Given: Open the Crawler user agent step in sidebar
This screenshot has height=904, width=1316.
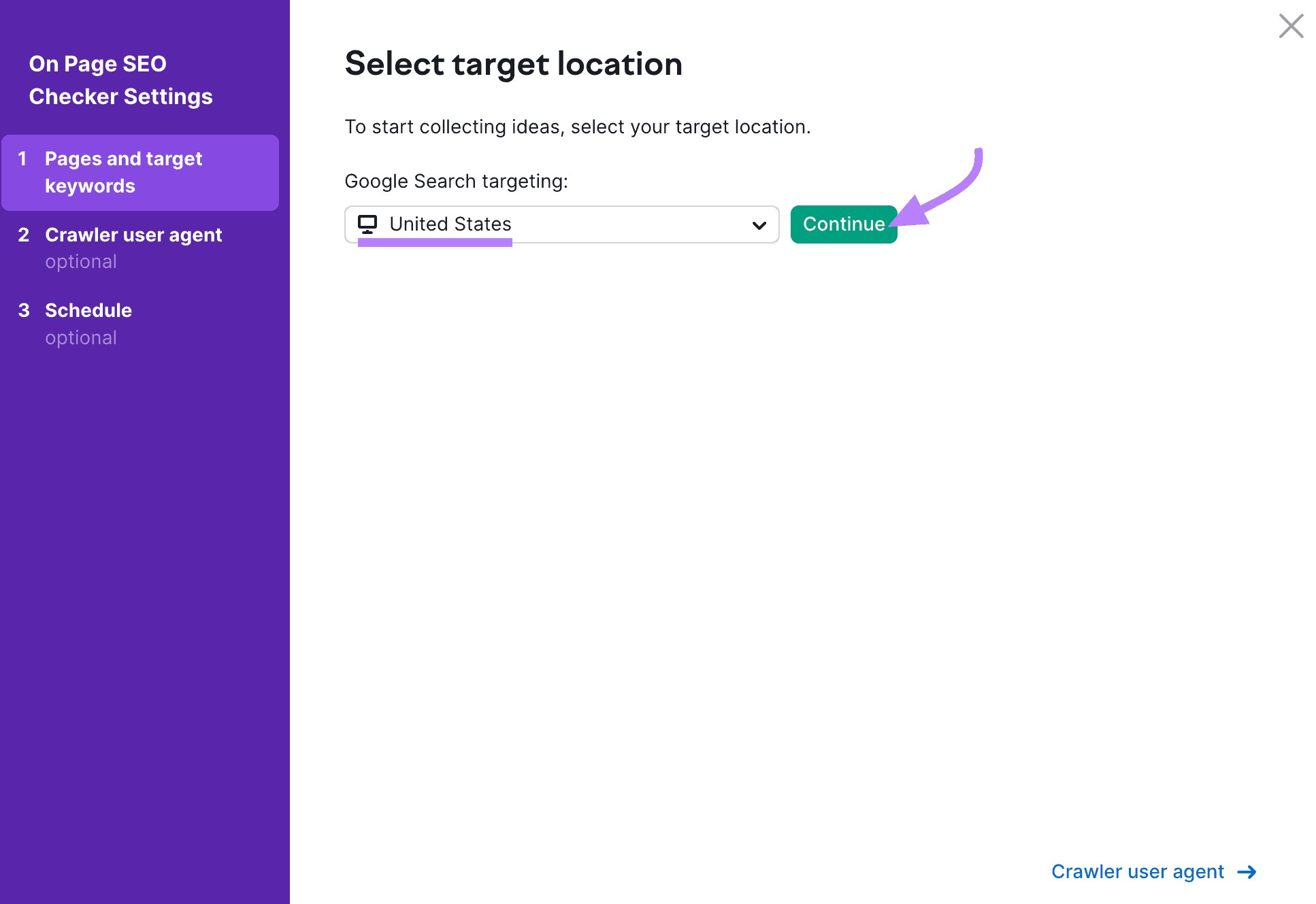Looking at the screenshot, I should tap(133, 235).
